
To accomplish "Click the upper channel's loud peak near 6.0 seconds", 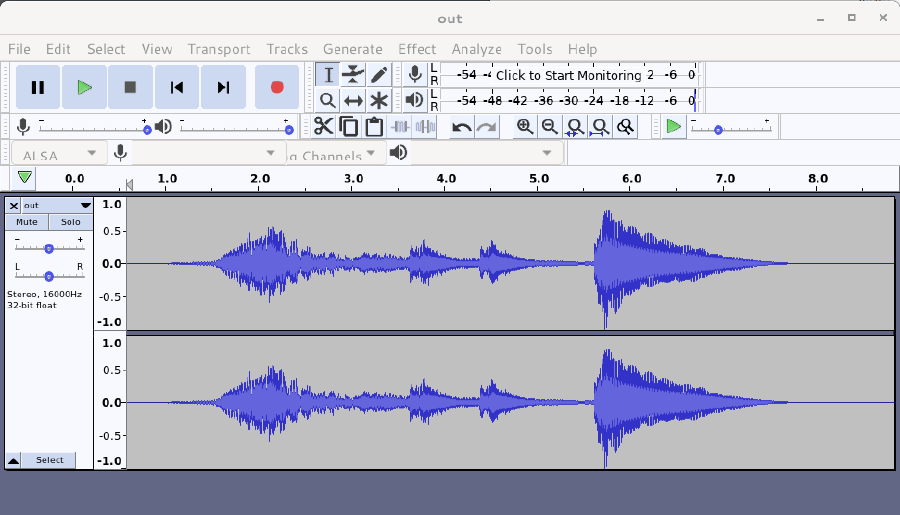I will click(607, 264).
